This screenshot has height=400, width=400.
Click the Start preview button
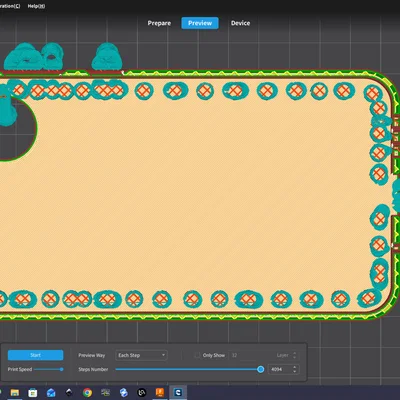pyautogui.click(x=36, y=355)
